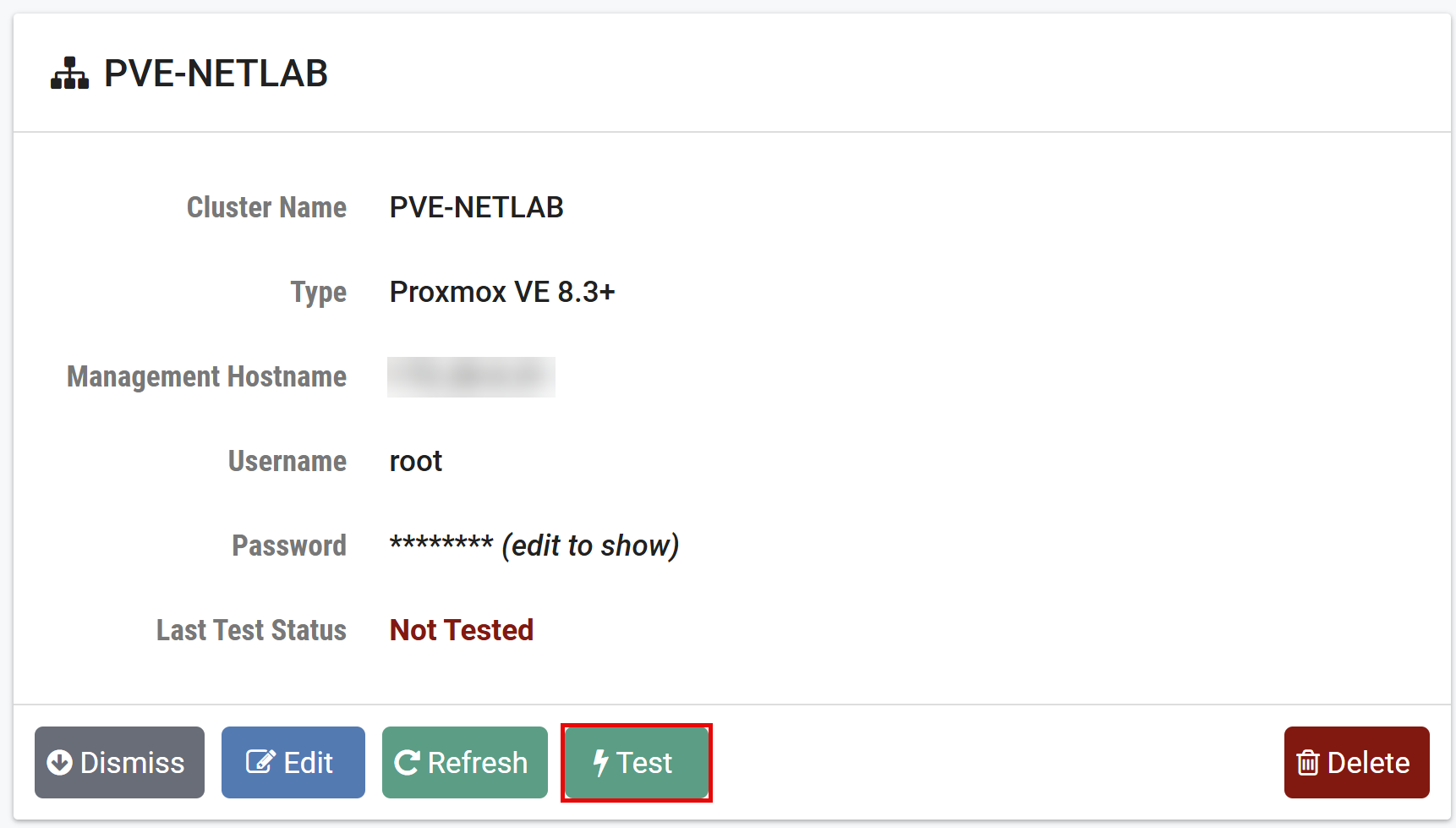Viewport: 1456px width, 828px height.
Task: Click the circular arrow Refresh icon
Action: point(407,762)
